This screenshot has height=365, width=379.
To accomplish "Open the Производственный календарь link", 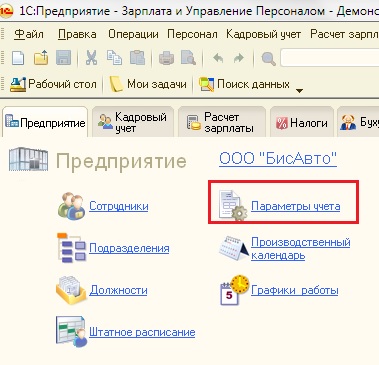I will pyautogui.click(x=301, y=248).
